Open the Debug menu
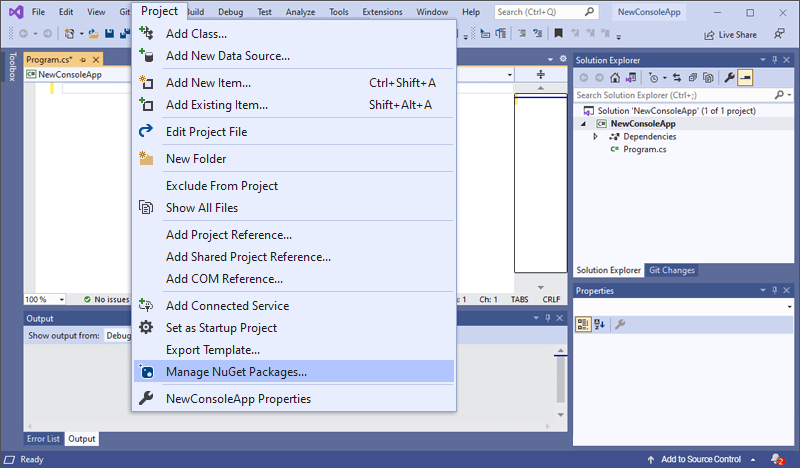 [x=230, y=11]
